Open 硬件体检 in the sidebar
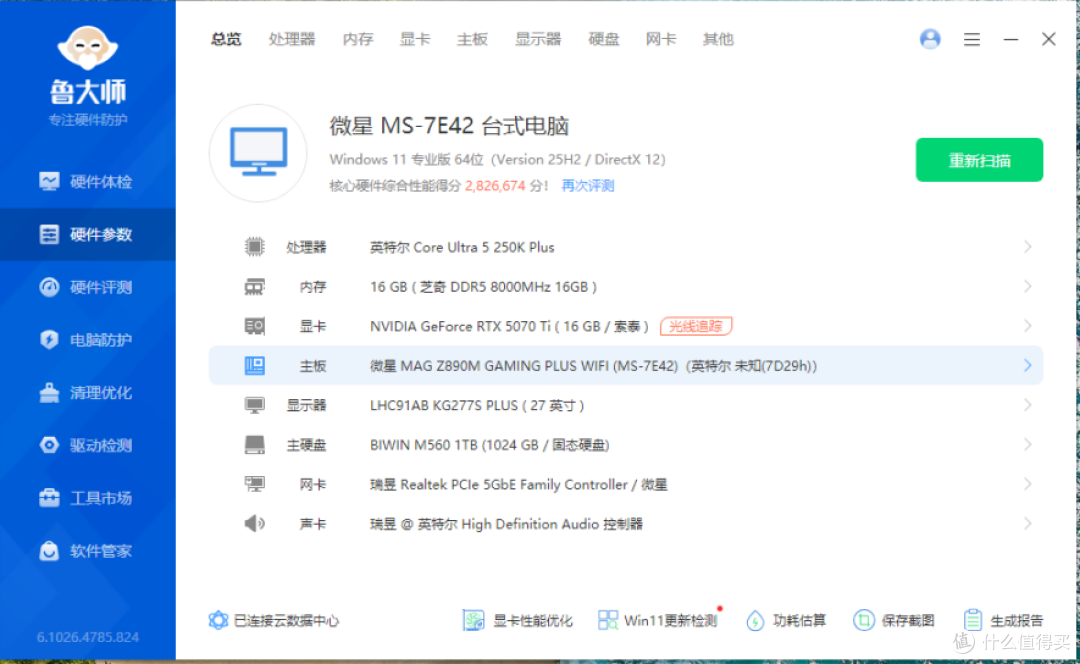Screen dimensions: 1080x664 (87, 182)
